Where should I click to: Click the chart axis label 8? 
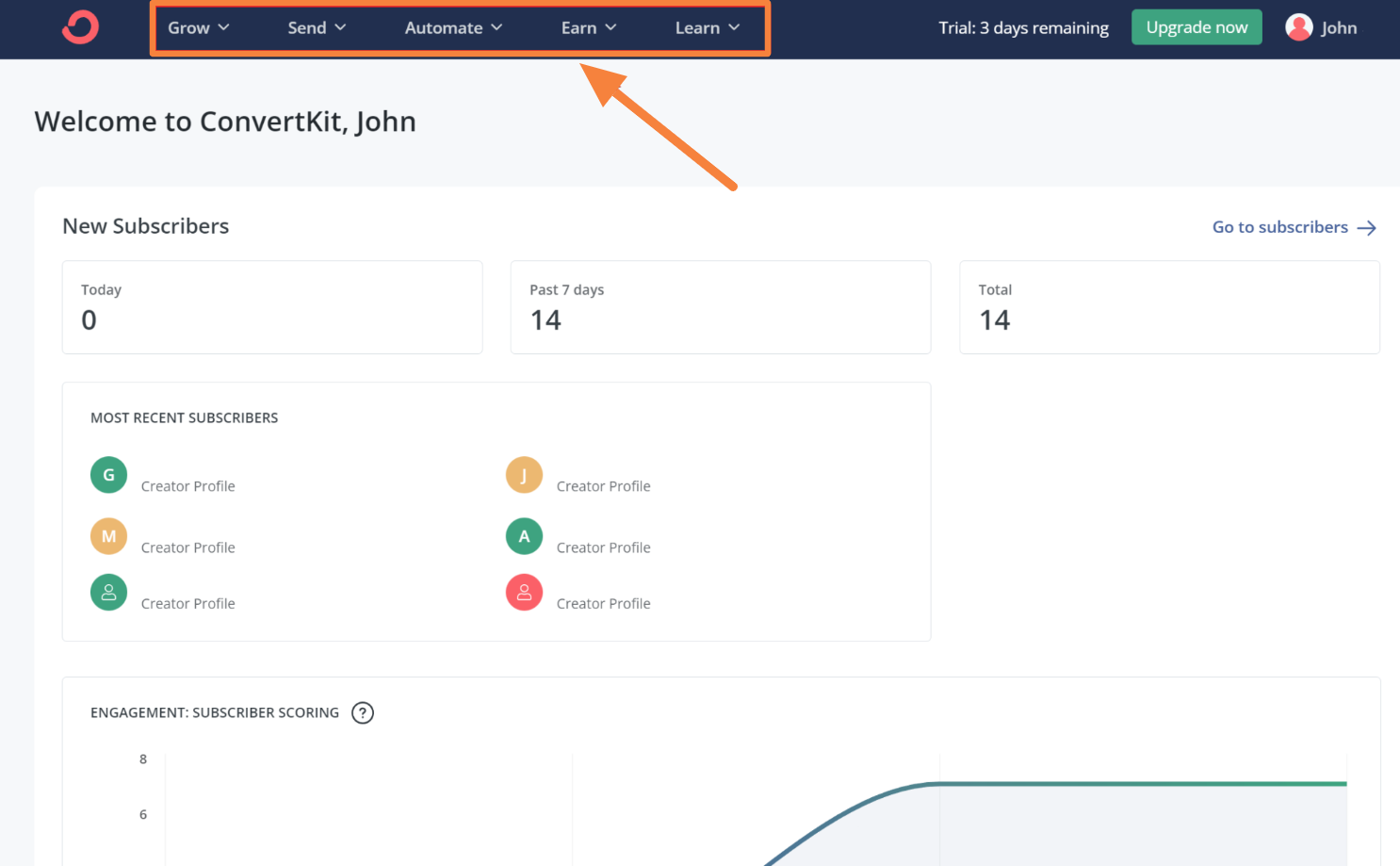pyautogui.click(x=143, y=760)
